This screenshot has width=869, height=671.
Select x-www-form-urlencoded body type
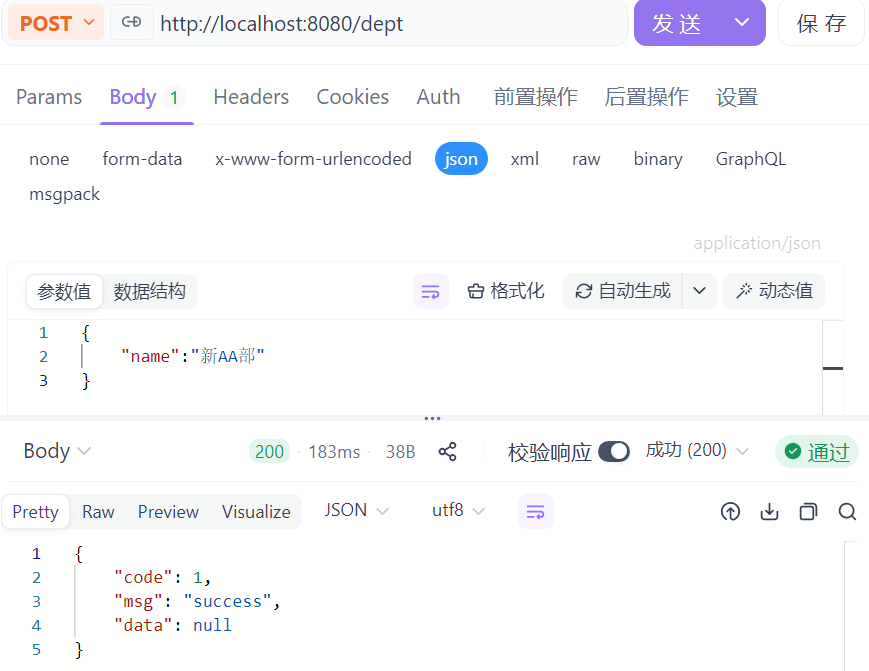(x=313, y=159)
